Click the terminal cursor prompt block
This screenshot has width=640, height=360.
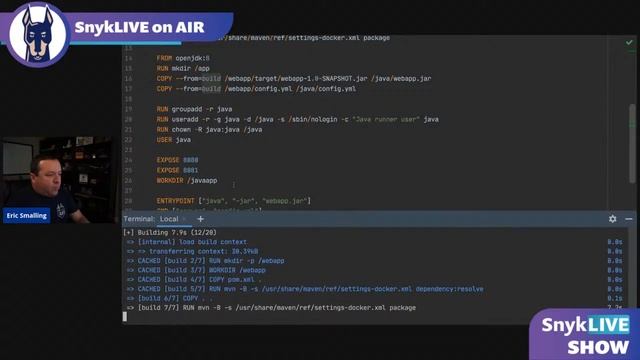125,317
